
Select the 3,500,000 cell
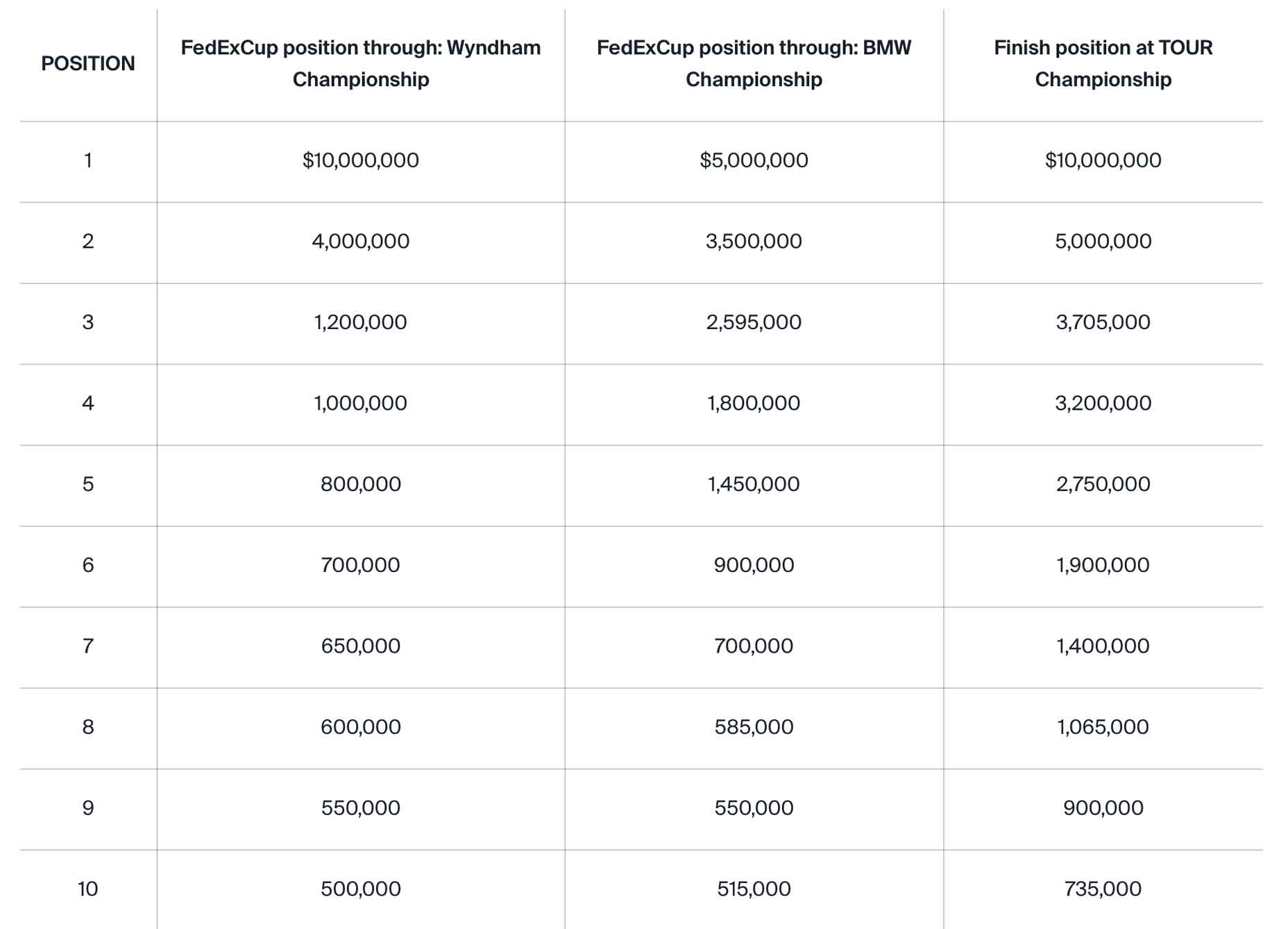754,242
